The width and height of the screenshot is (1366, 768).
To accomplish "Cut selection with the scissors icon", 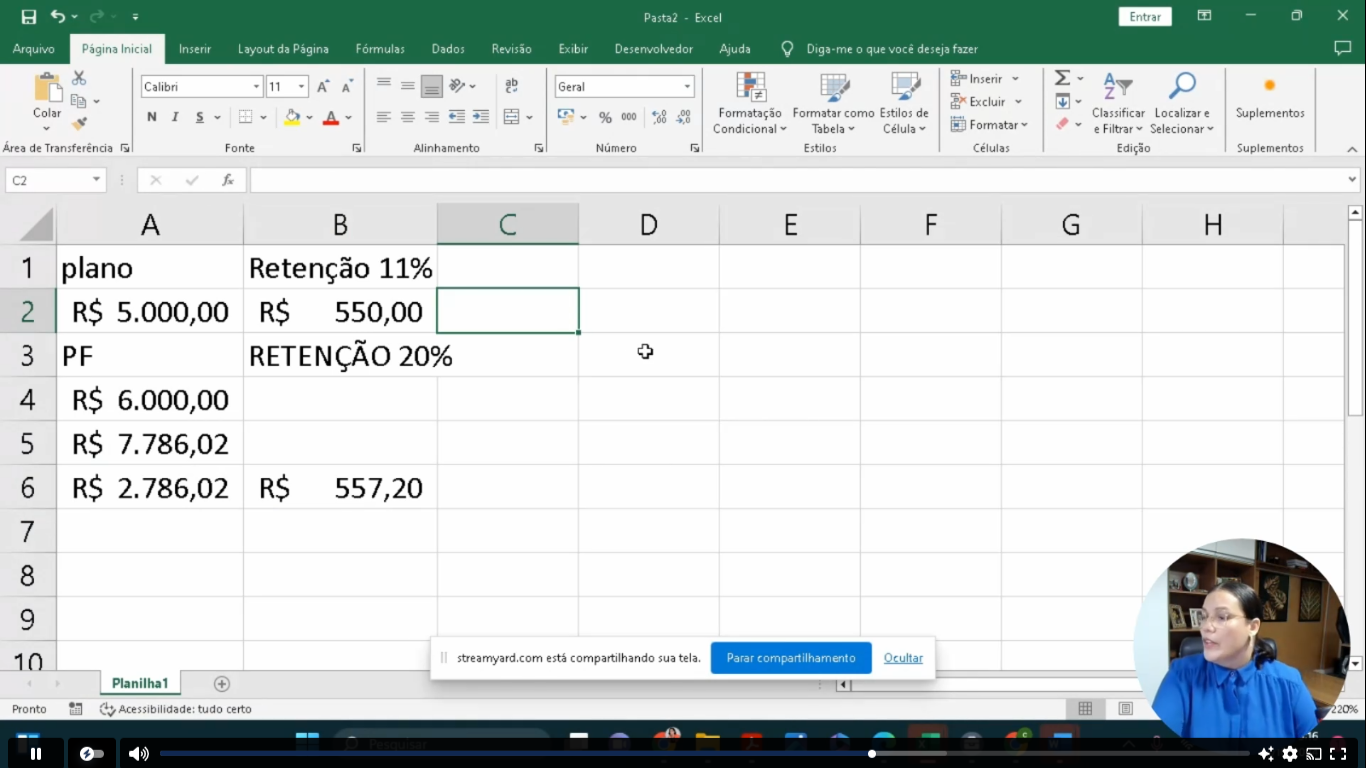I will [79, 78].
